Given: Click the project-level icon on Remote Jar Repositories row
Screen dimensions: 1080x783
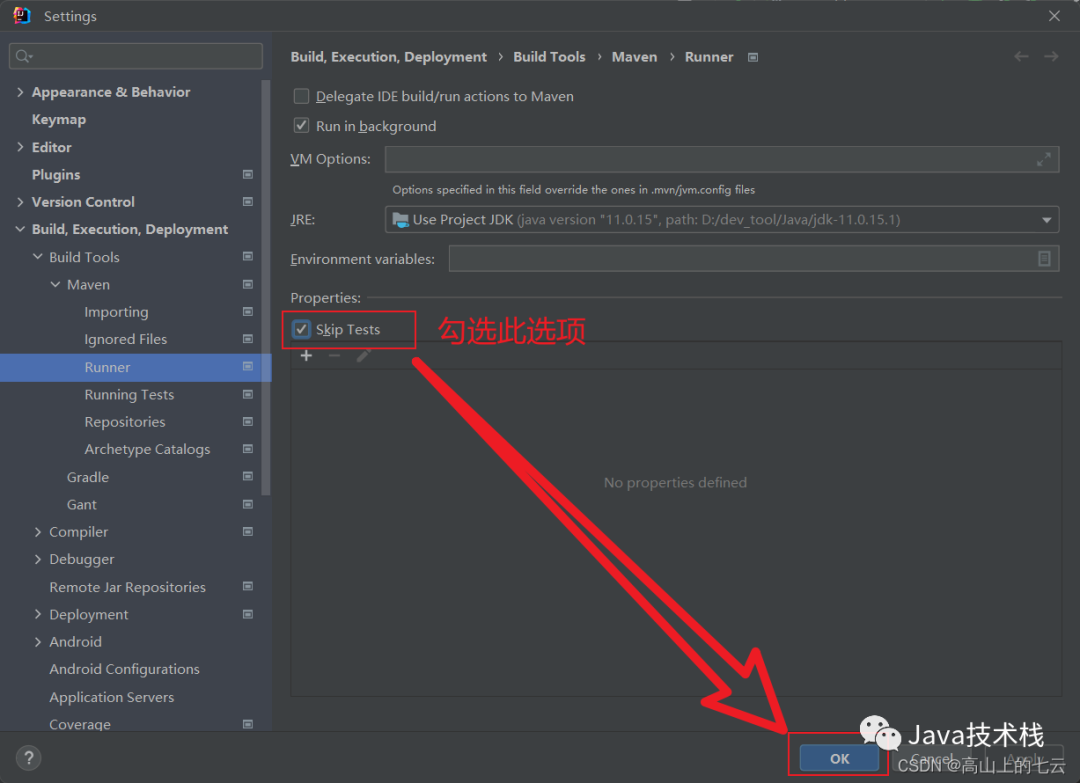Looking at the screenshot, I should [x=248, y=587].
